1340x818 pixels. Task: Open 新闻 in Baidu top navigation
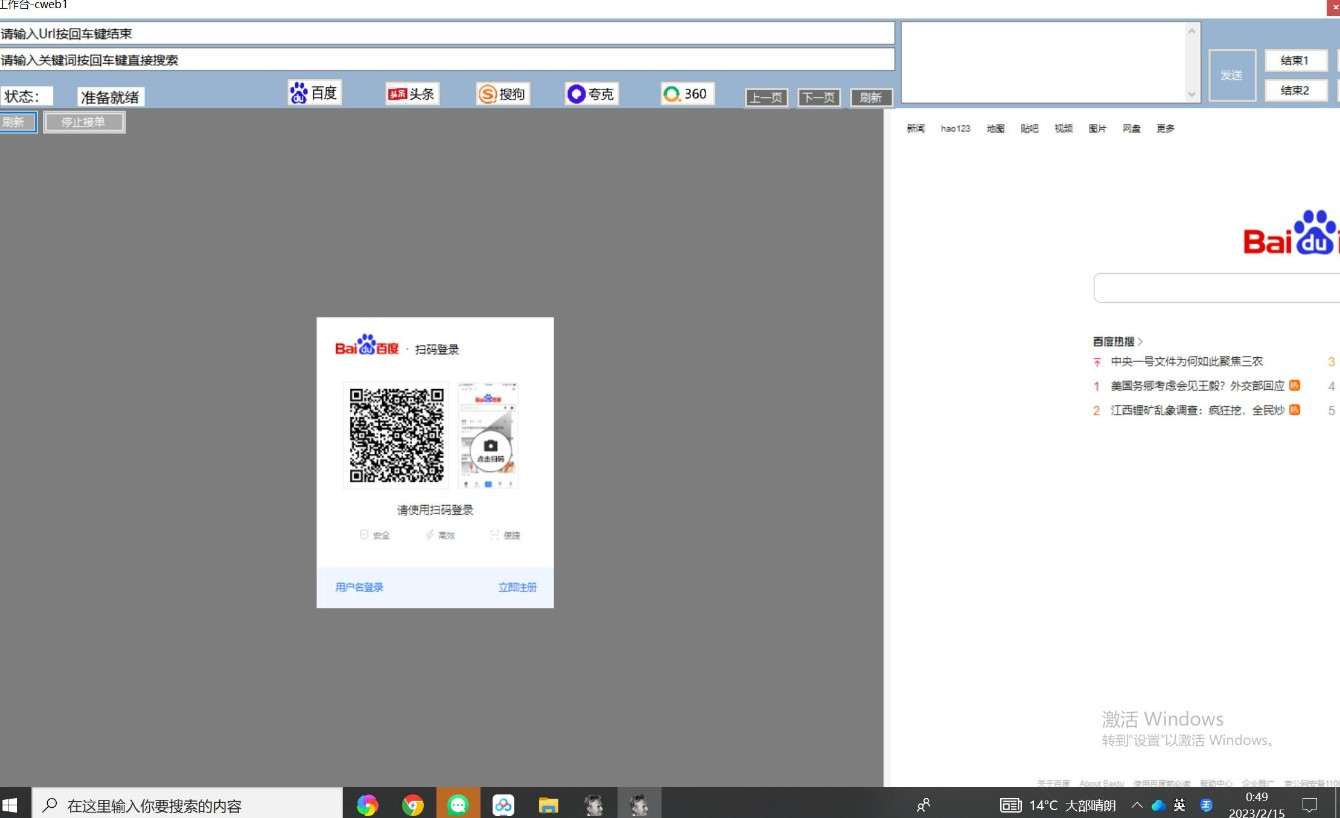click(x=916, y=128)
